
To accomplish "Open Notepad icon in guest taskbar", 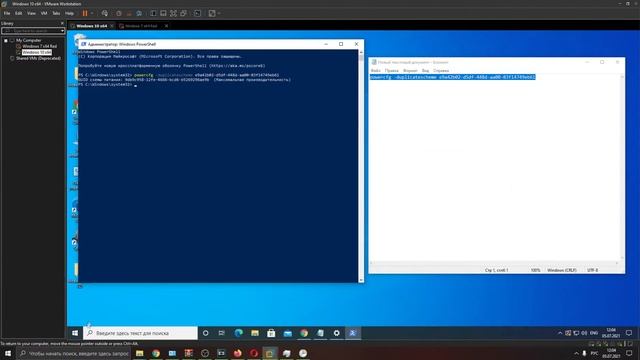I will coord(320,333).
